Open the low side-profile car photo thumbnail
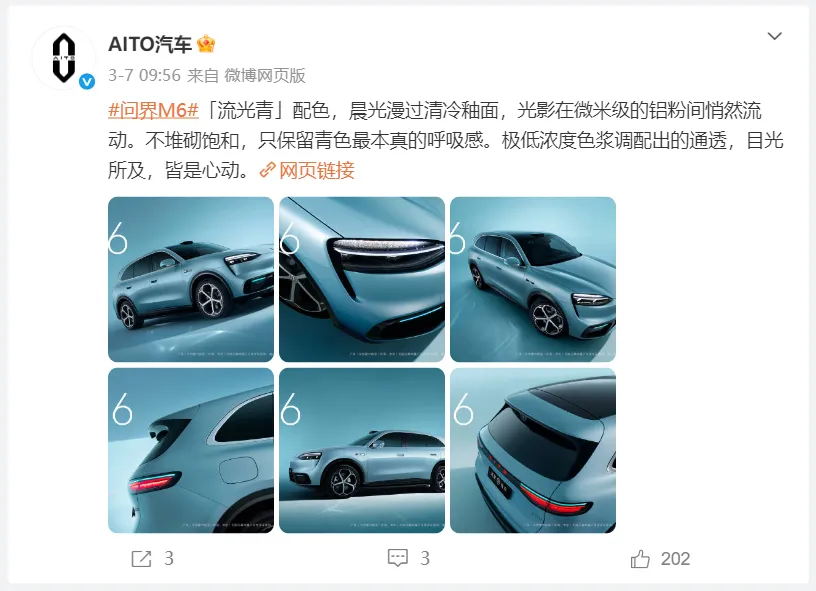The image size is (816, 591). tap(362, 451)
